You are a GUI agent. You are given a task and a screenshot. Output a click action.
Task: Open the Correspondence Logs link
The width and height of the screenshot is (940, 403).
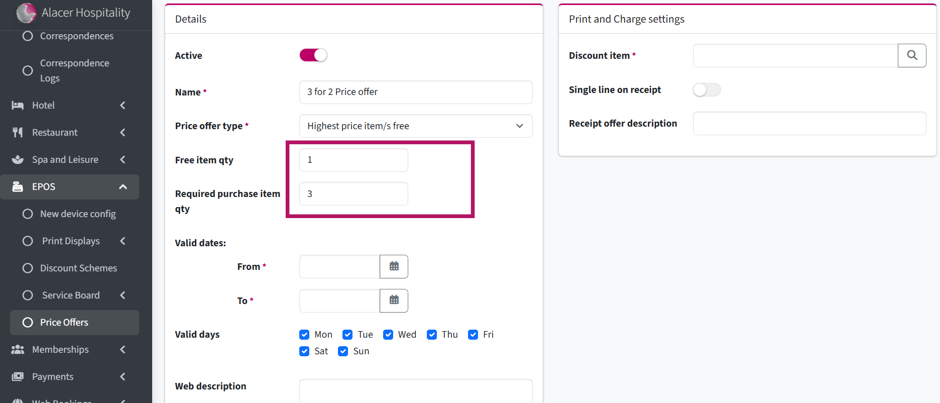(x=75, y=71)
